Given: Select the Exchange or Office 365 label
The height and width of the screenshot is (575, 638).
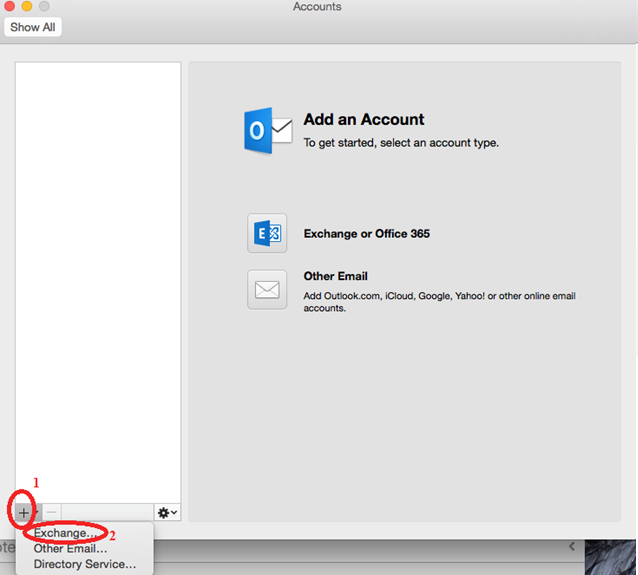Looking at the screenshot, I should 367,234.
